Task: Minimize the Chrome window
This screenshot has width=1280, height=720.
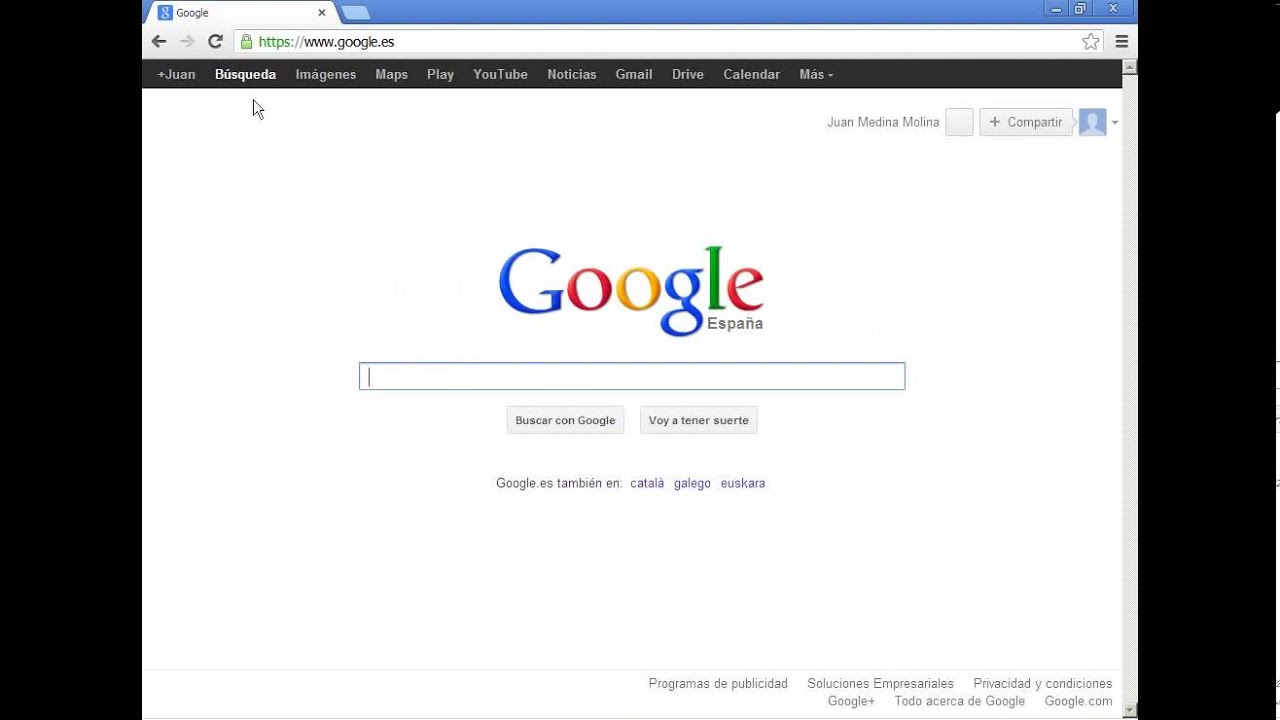Action: click(1057, 8)
